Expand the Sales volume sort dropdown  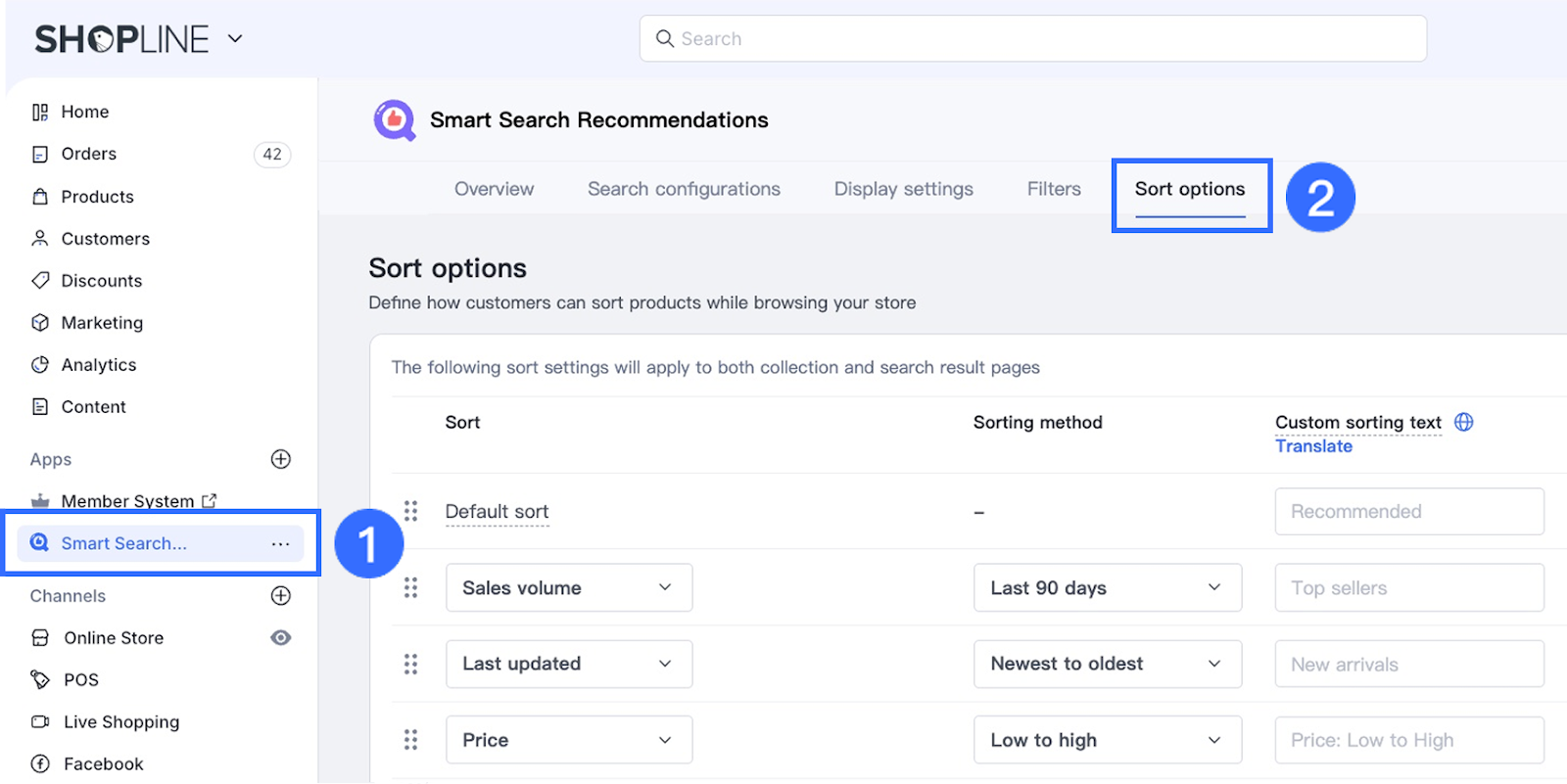(x=568, y=587)
